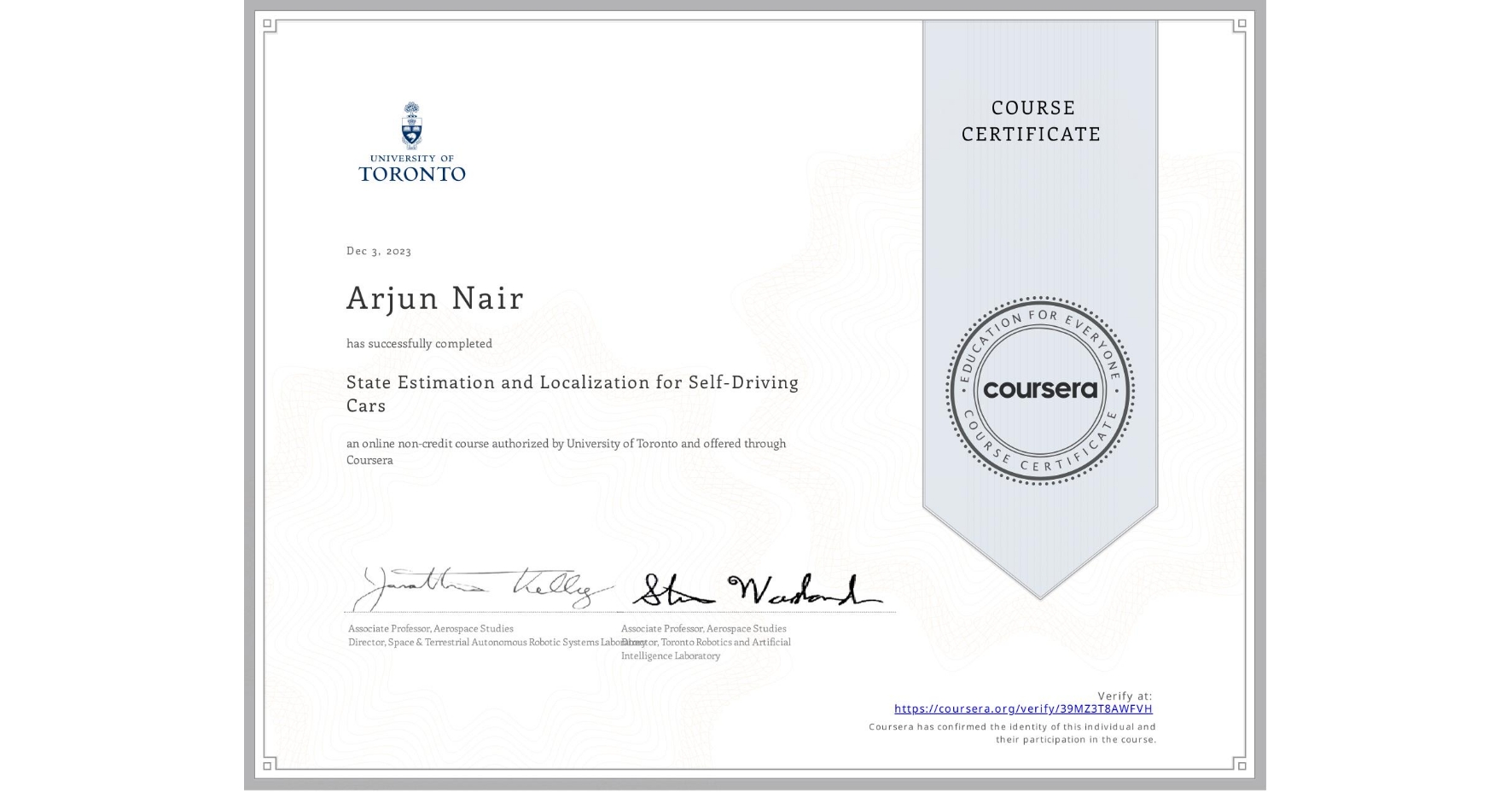
Task: Click the recipient name Arjun Nair
Action: point(434,298)
